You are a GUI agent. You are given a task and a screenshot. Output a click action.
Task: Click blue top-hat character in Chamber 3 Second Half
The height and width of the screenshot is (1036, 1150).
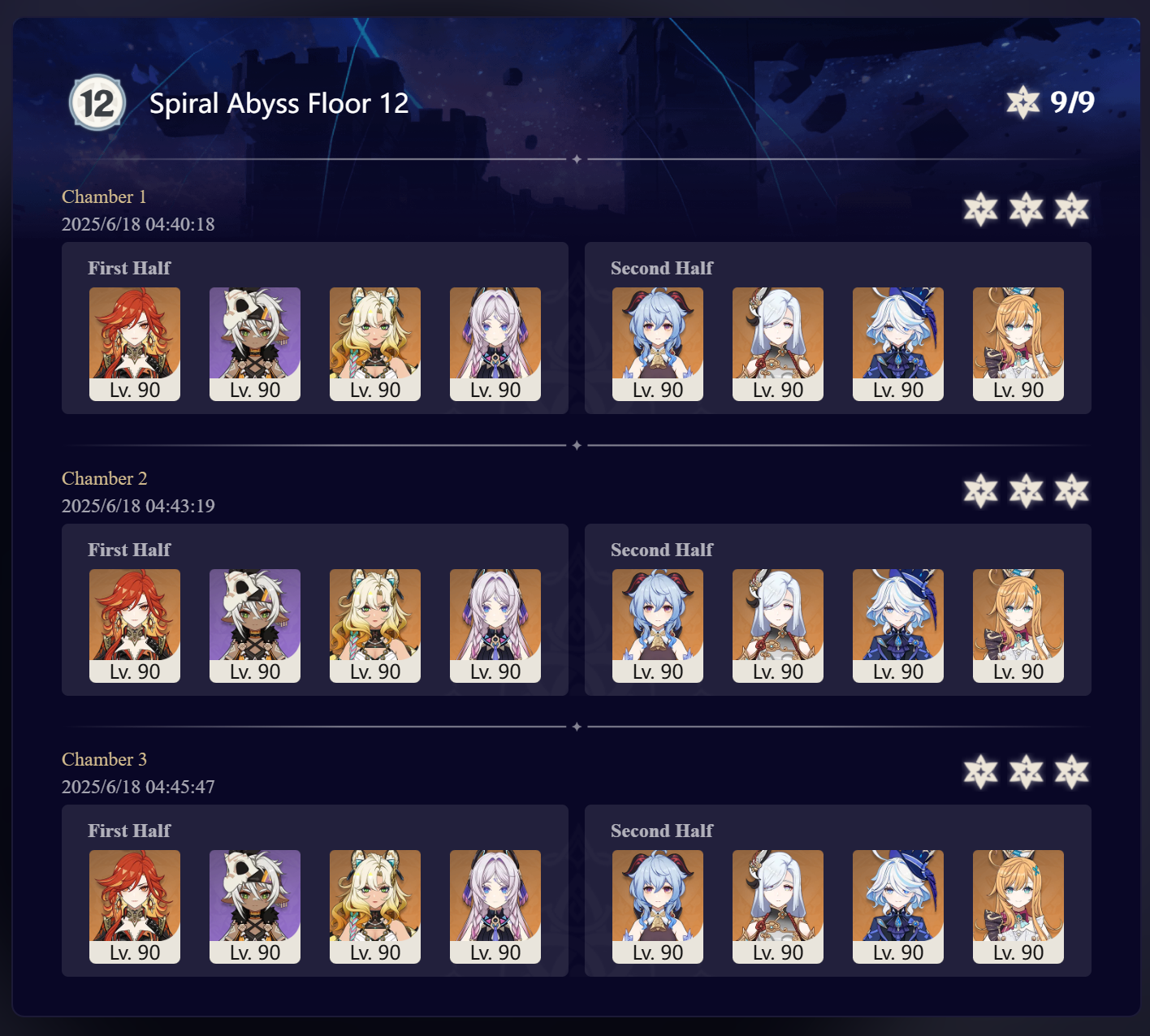coord(898,907)
